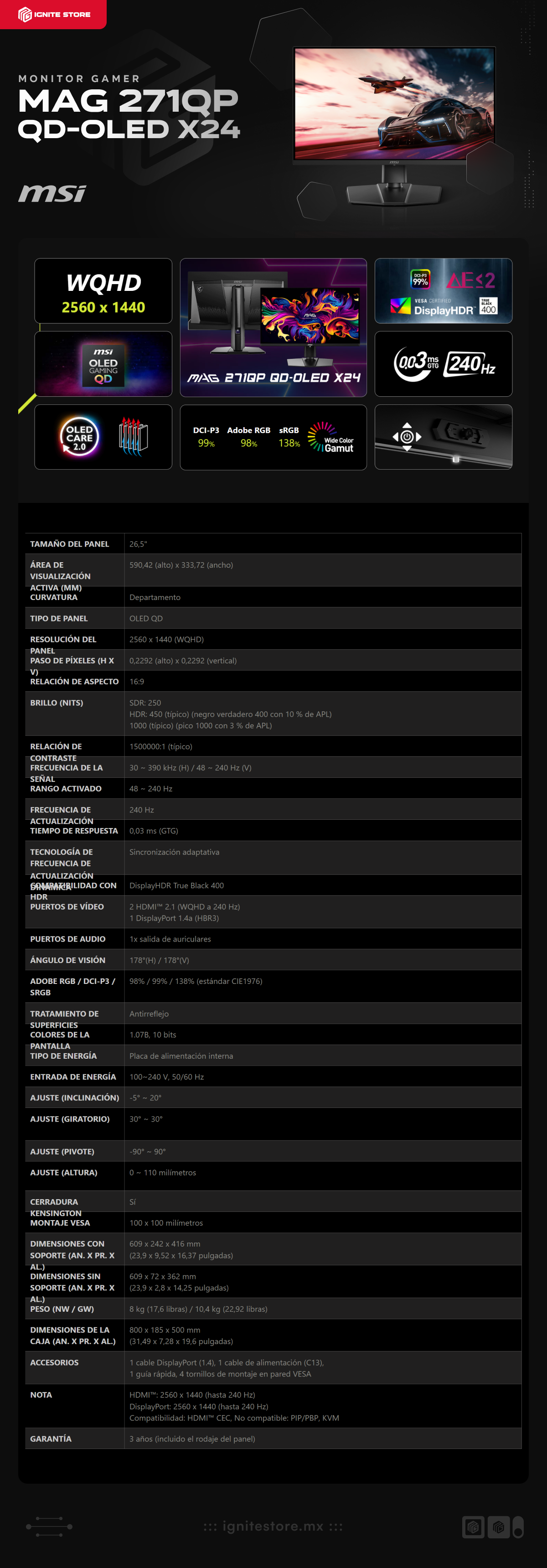The height and width of the screenshot is (1568, 547).
Task: Click the MAG 271QP QD-OLED X24 title
Action: point(129,114)
